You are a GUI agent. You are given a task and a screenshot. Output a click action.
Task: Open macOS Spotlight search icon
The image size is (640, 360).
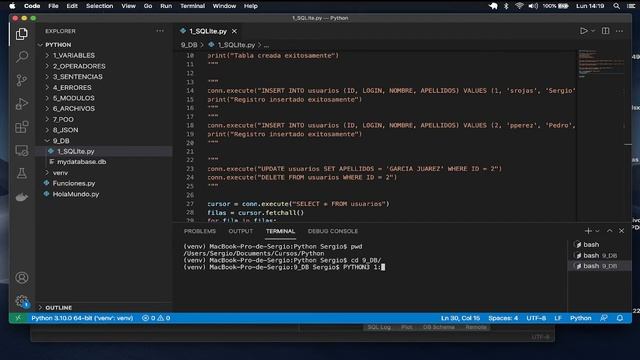[x=616, y=6]
